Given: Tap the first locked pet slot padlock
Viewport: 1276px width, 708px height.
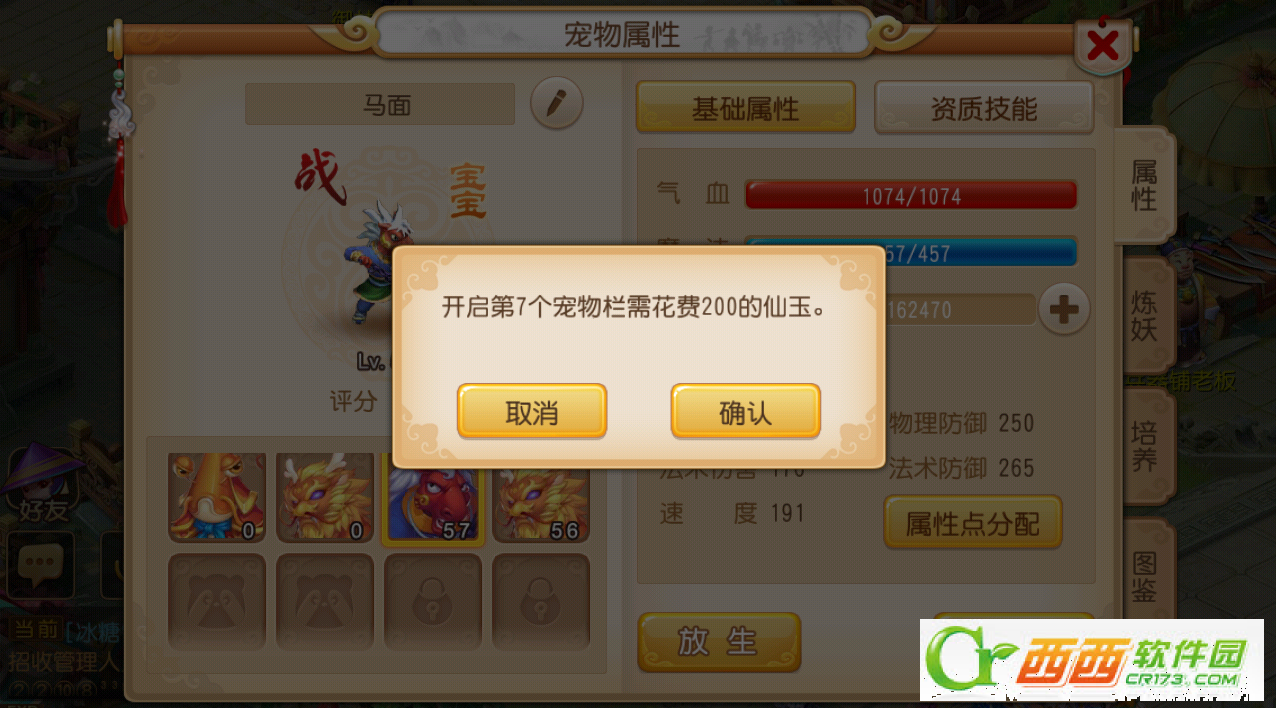Looking at the screenshot, I should point(433,602).
